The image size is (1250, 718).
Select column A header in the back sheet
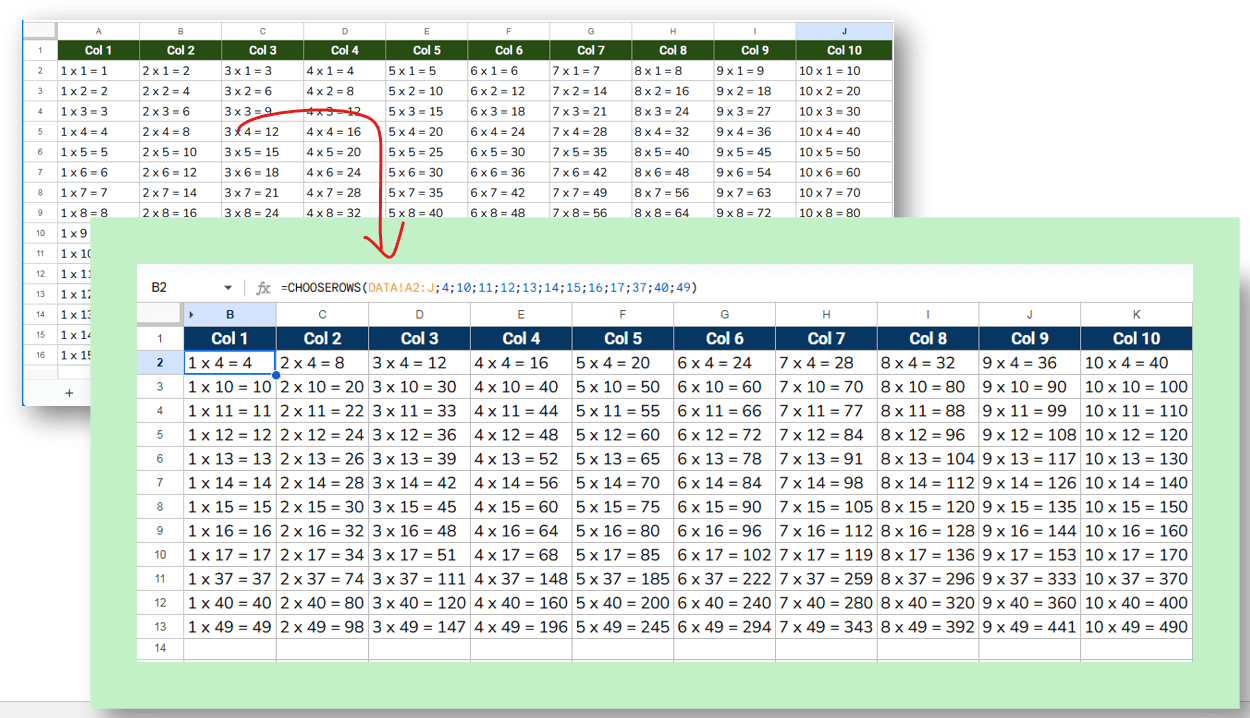click(x=98, y=32)
